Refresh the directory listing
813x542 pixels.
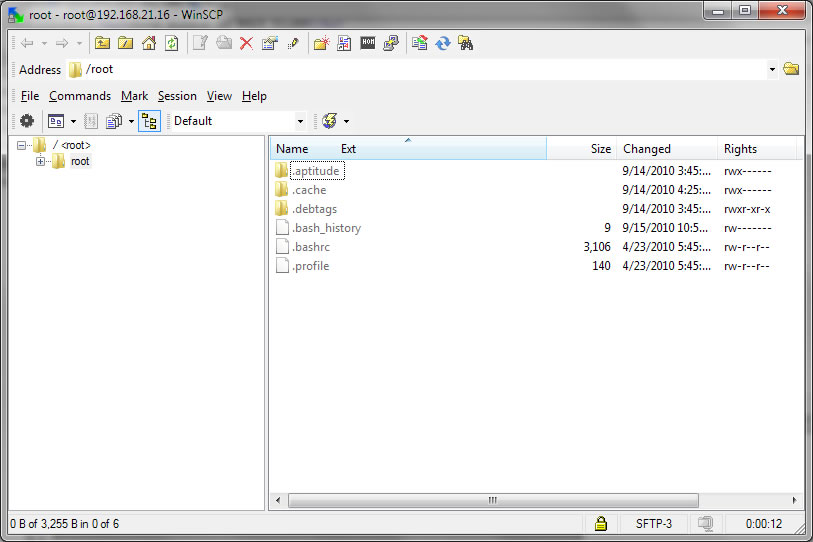click(172, 43)
